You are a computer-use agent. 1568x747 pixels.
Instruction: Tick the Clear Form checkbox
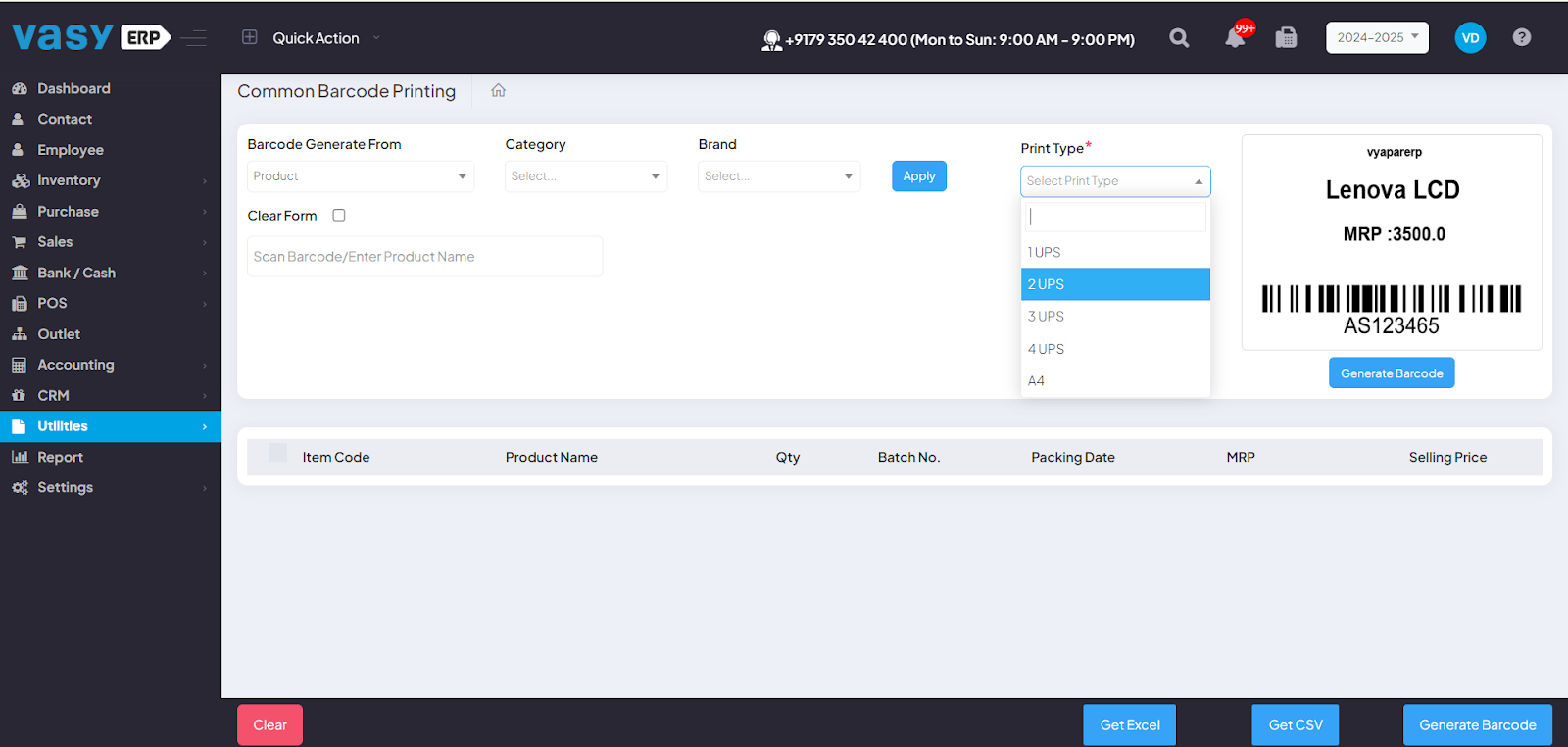click(339, 216)
